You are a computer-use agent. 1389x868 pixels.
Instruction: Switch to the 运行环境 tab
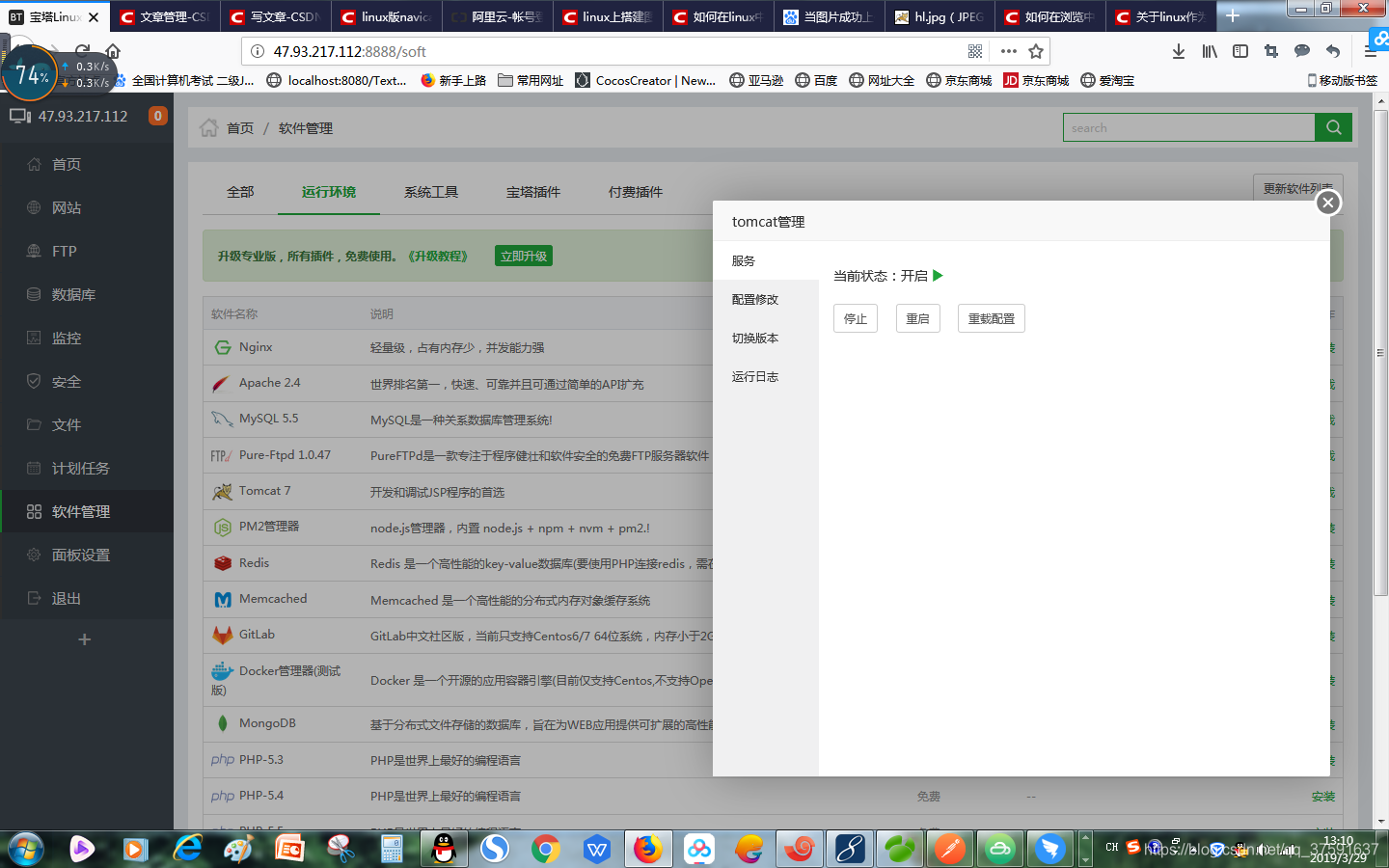[329, 192]
